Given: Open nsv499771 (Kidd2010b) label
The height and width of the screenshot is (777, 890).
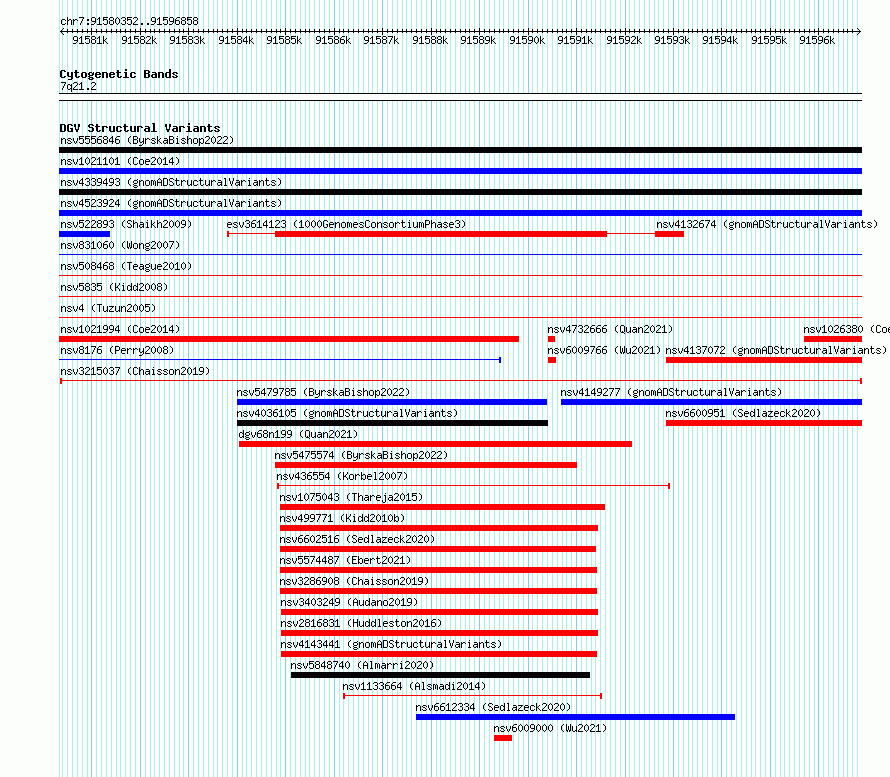Looking at the screenshot, I should (342, 518).
